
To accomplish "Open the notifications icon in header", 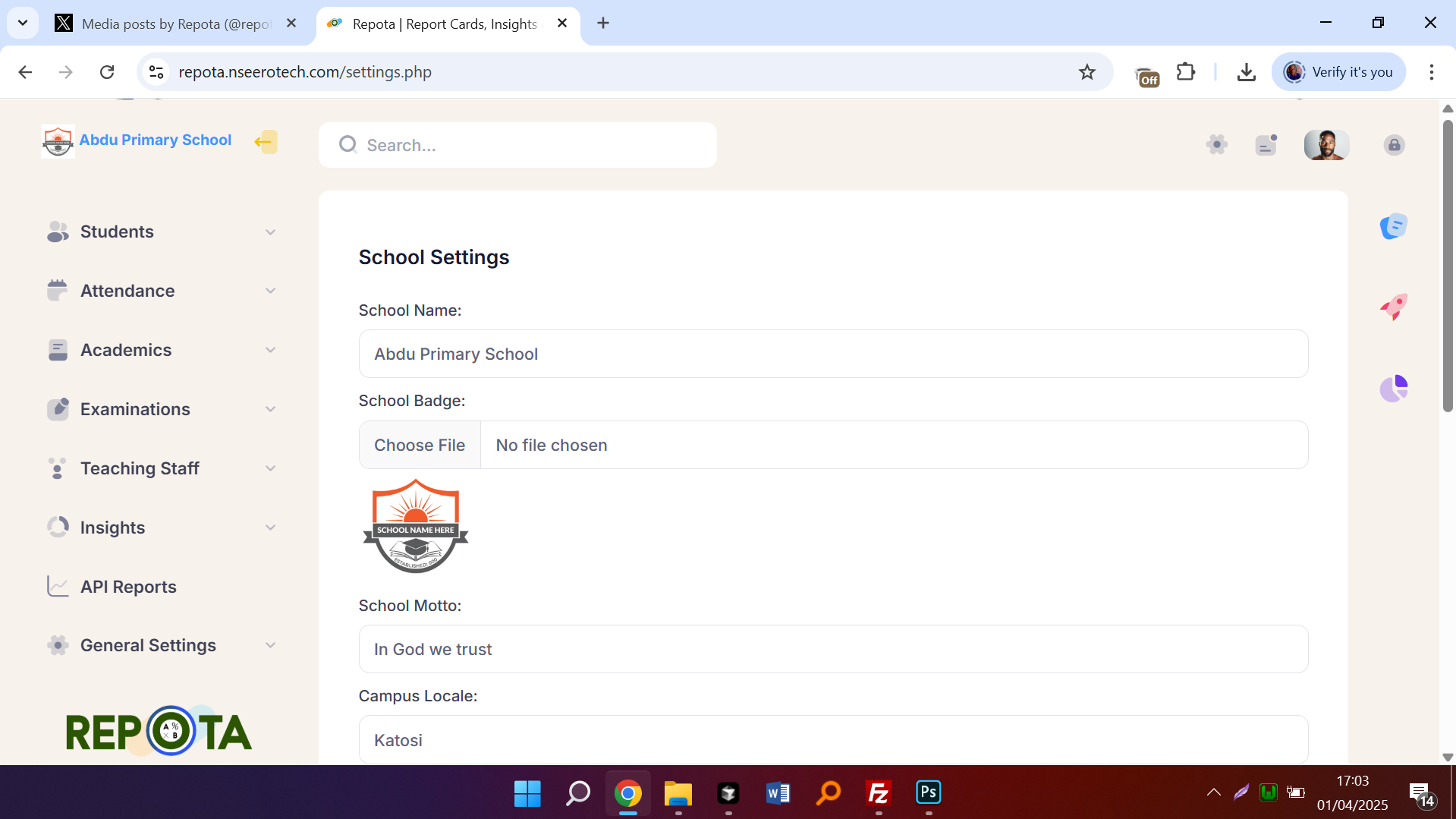I will (1266, 144).
